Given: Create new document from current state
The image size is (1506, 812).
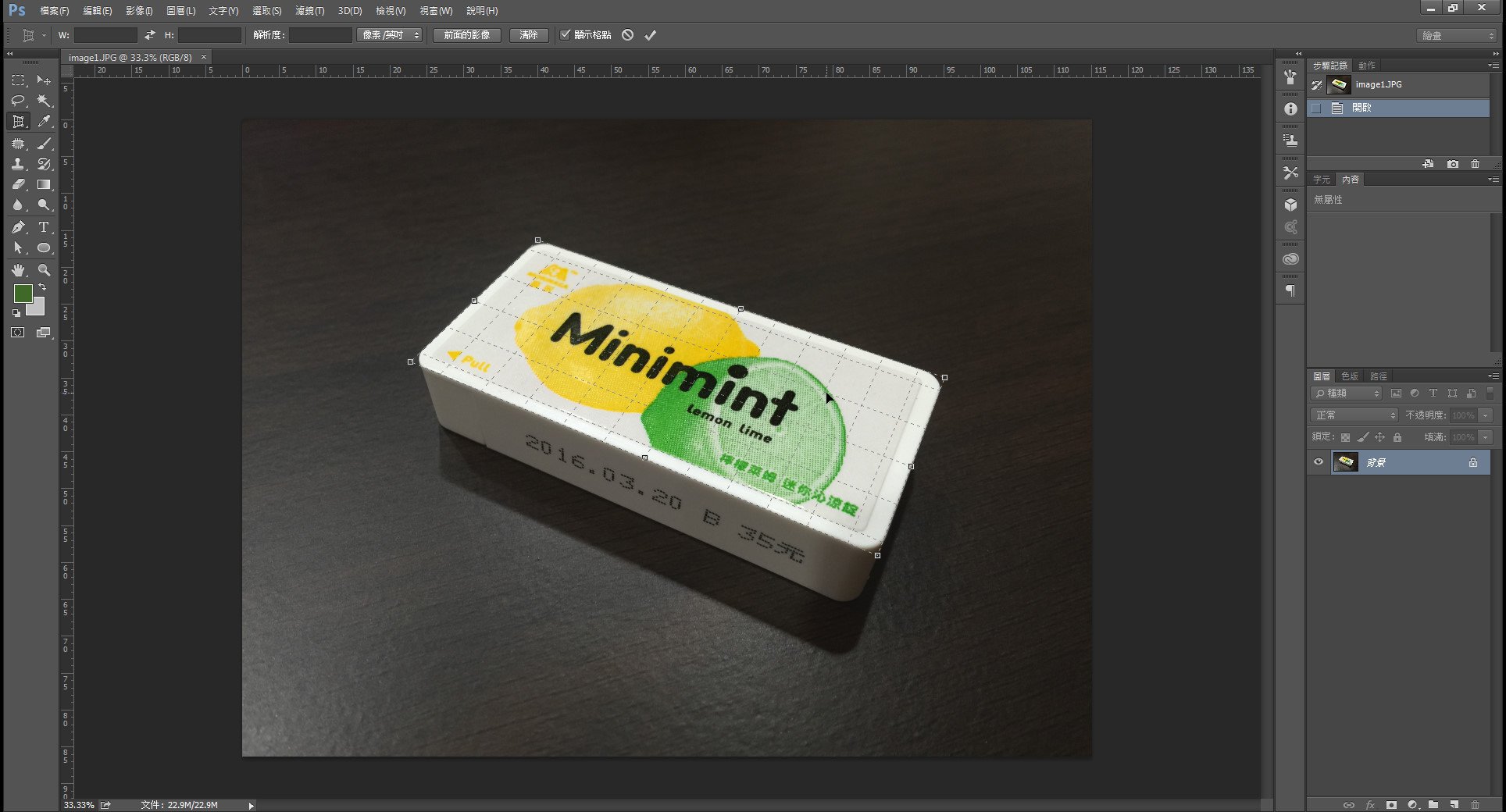Looking at the screenshot, I should (1428, 164).
